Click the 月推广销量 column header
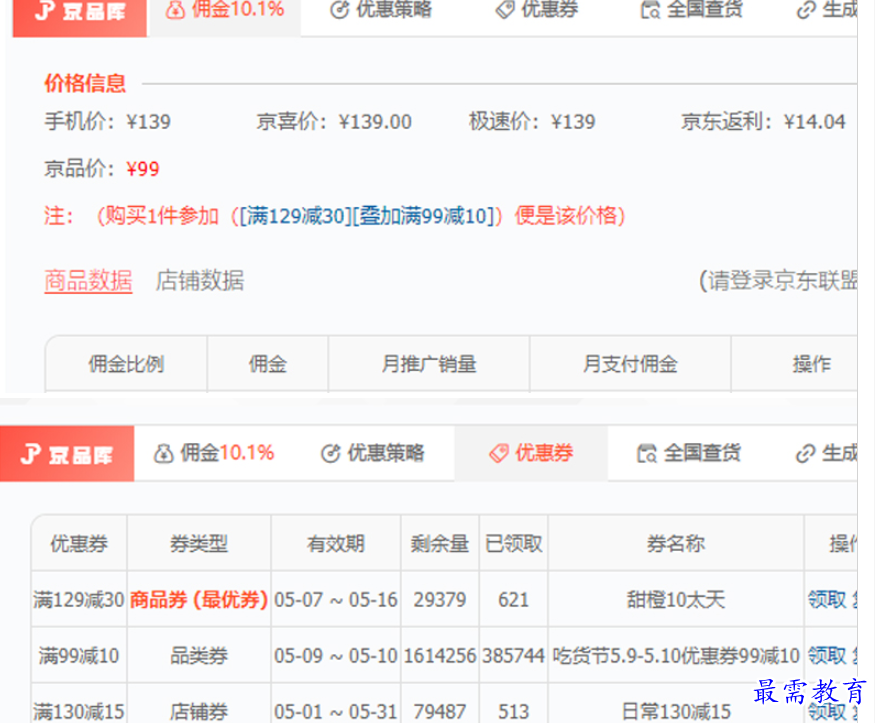 (x=429, y=364)
